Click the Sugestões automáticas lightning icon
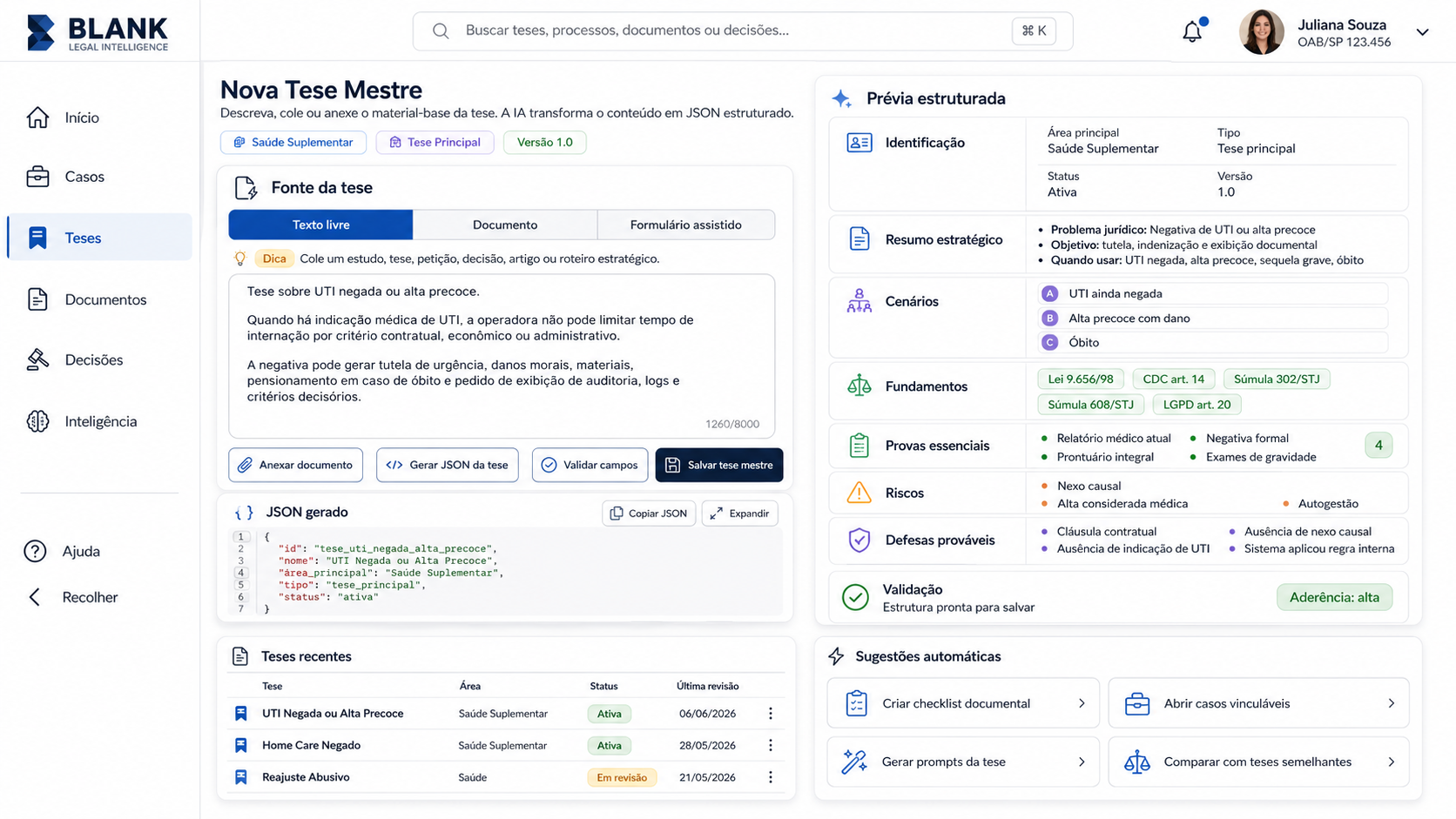This screenshot has height=819, width=1456. (x=836, y=656)
